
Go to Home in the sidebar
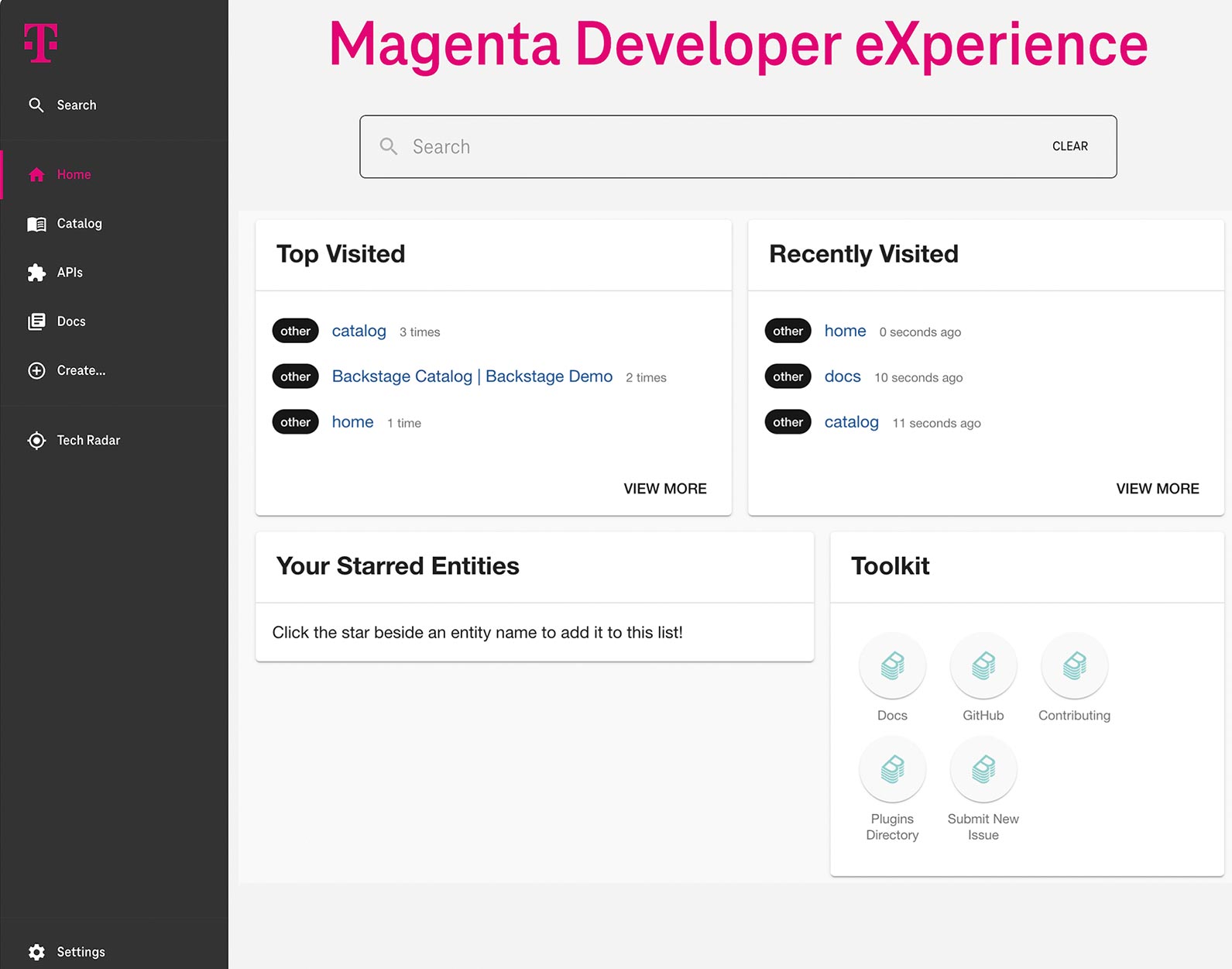click(74, 175)
